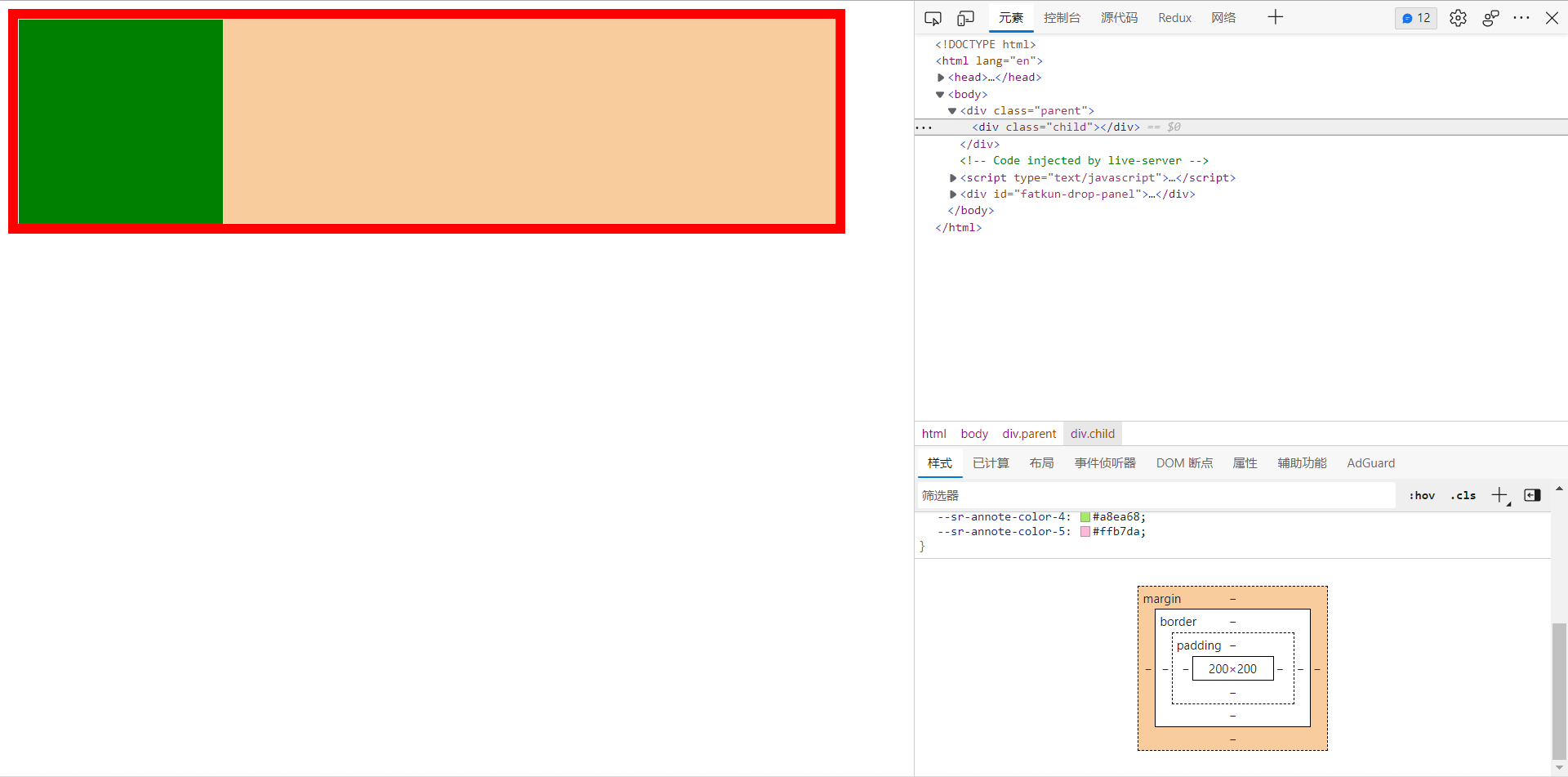Click the feedback/profile icon next to settings

pyautogui.click(x=1490, y=18)
